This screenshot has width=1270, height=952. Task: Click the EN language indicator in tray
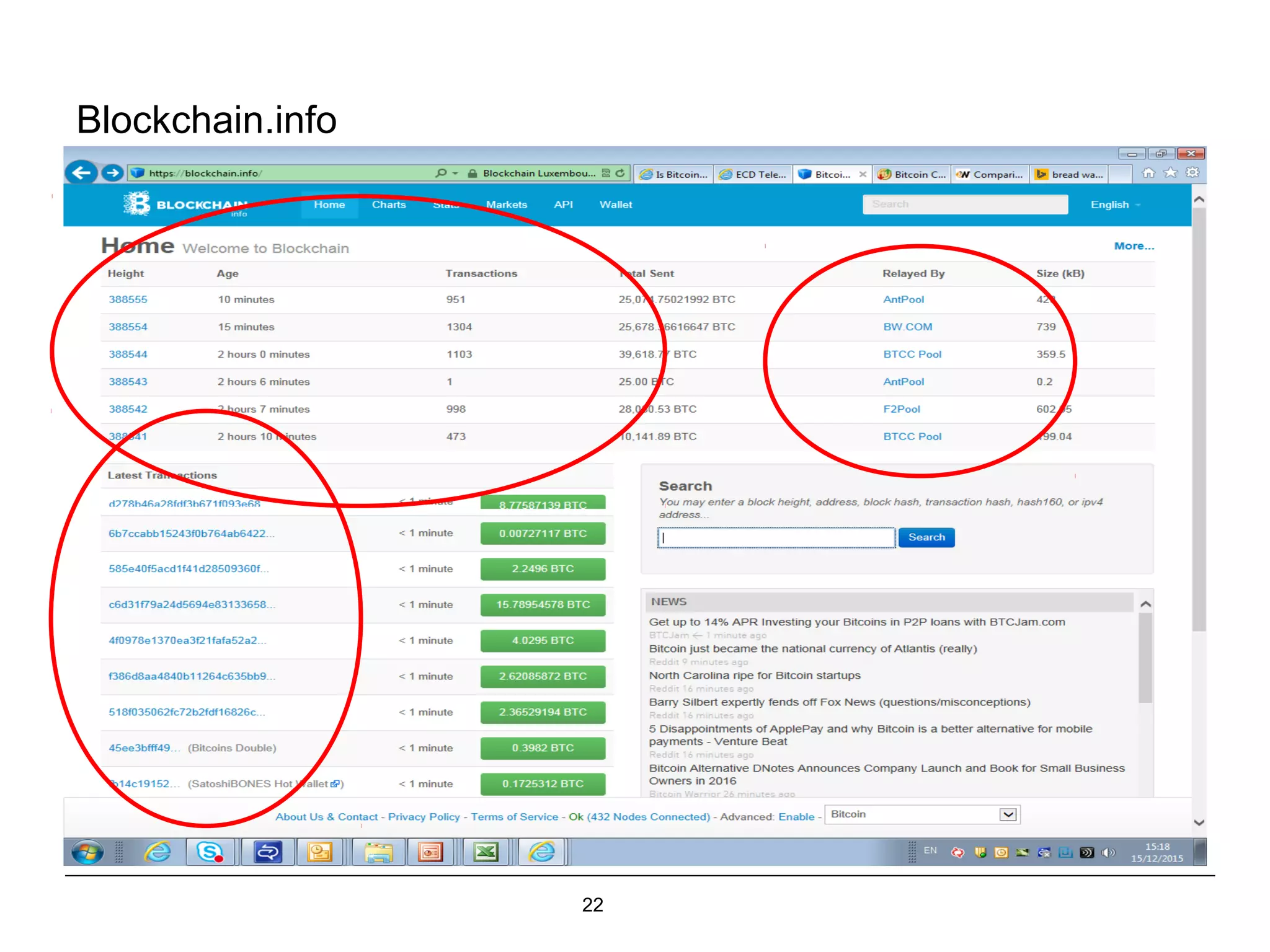(x=930, y=850)
